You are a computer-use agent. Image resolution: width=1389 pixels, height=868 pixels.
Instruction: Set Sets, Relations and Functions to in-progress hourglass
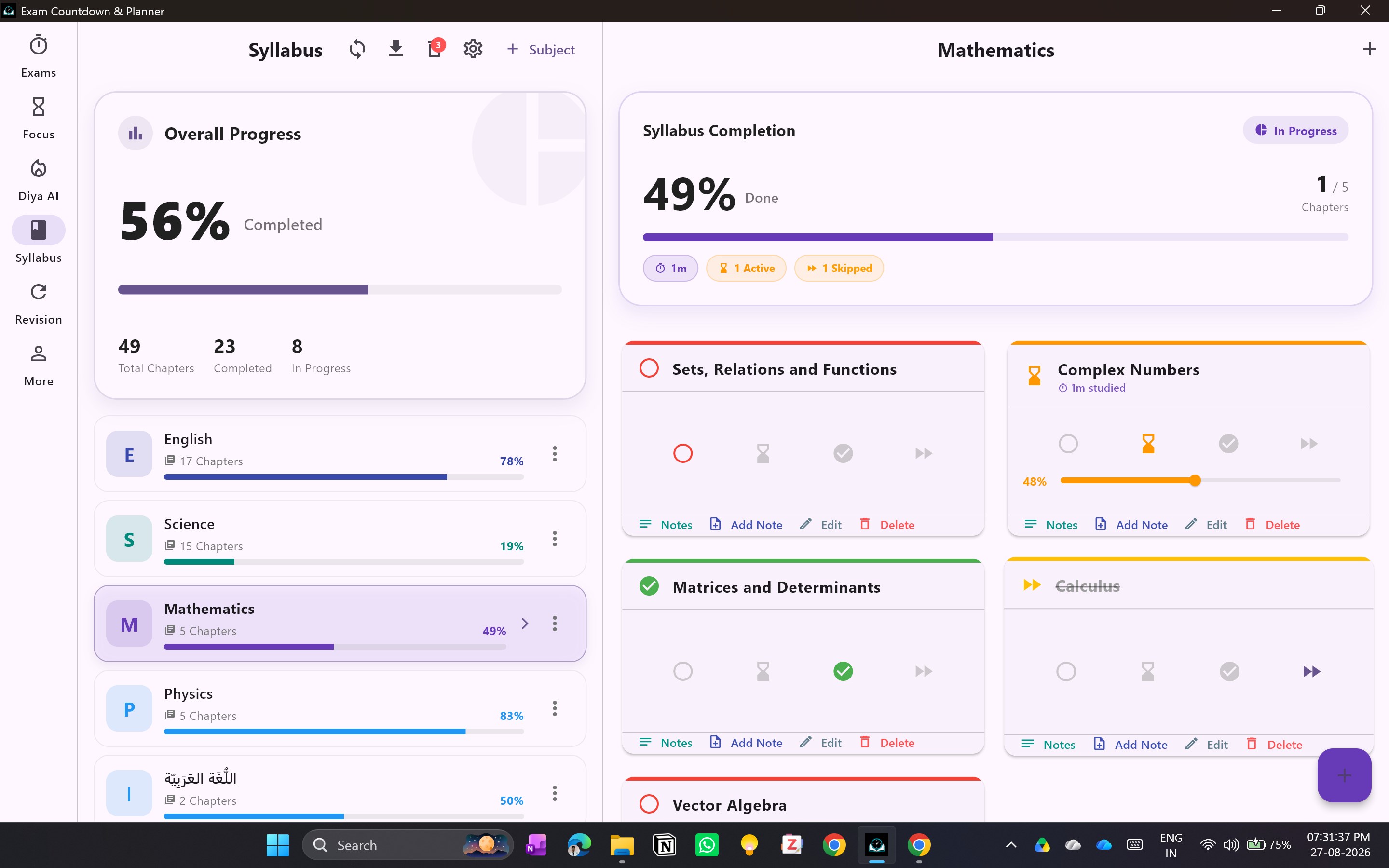point(763,453)
